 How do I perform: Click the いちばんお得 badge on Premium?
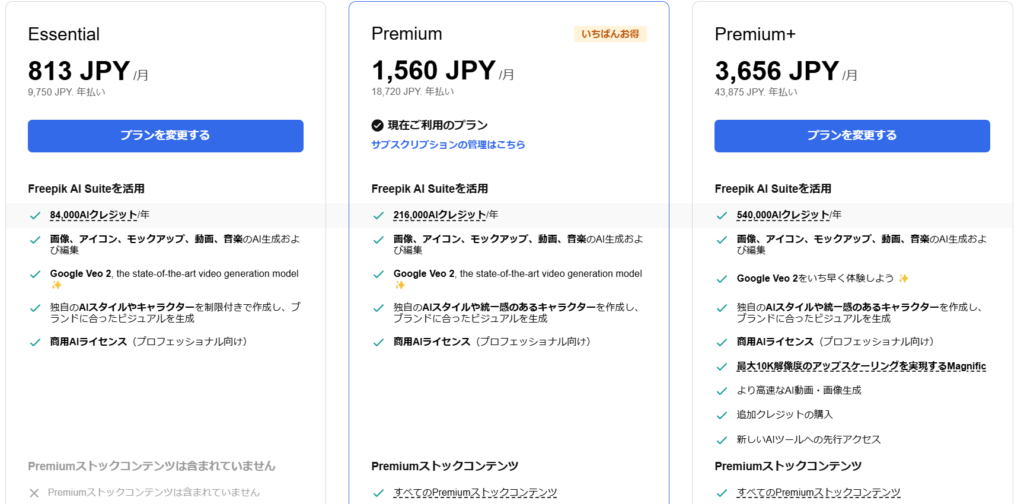coord(610,34)
